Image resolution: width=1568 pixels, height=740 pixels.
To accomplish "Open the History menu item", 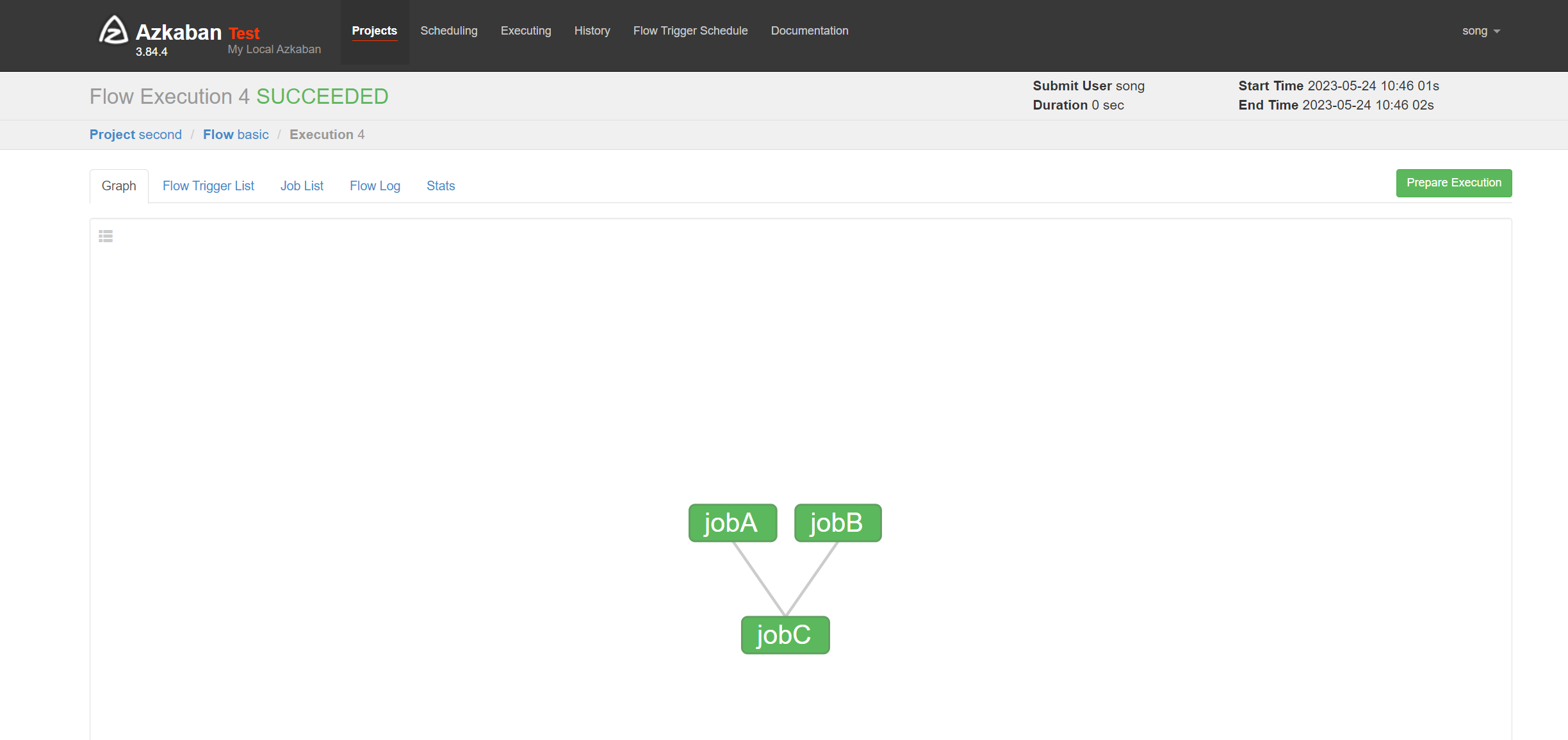I will 592,30.
